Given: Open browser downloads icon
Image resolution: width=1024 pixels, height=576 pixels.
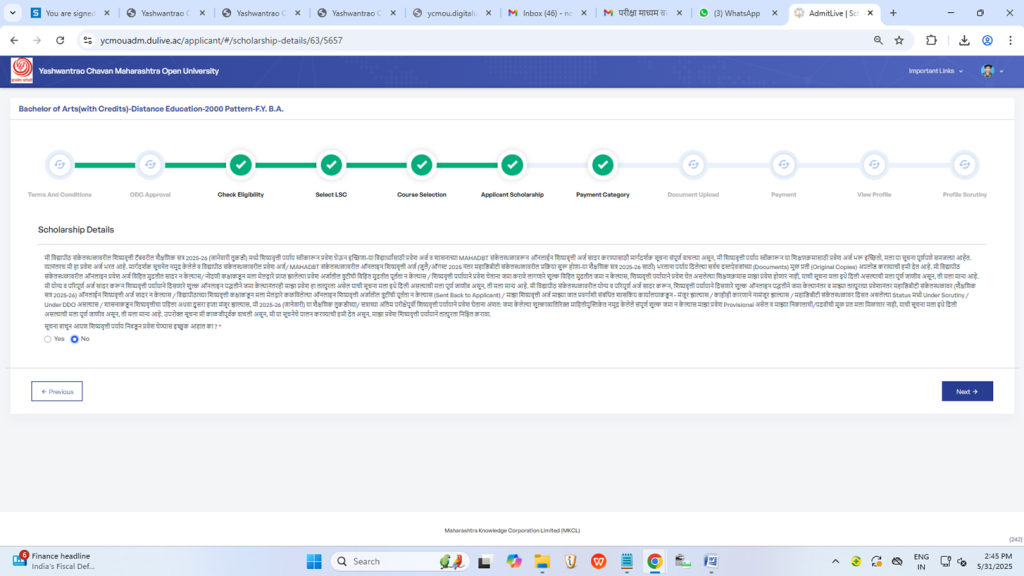Looking at the screenshot, I should [964, 40].
